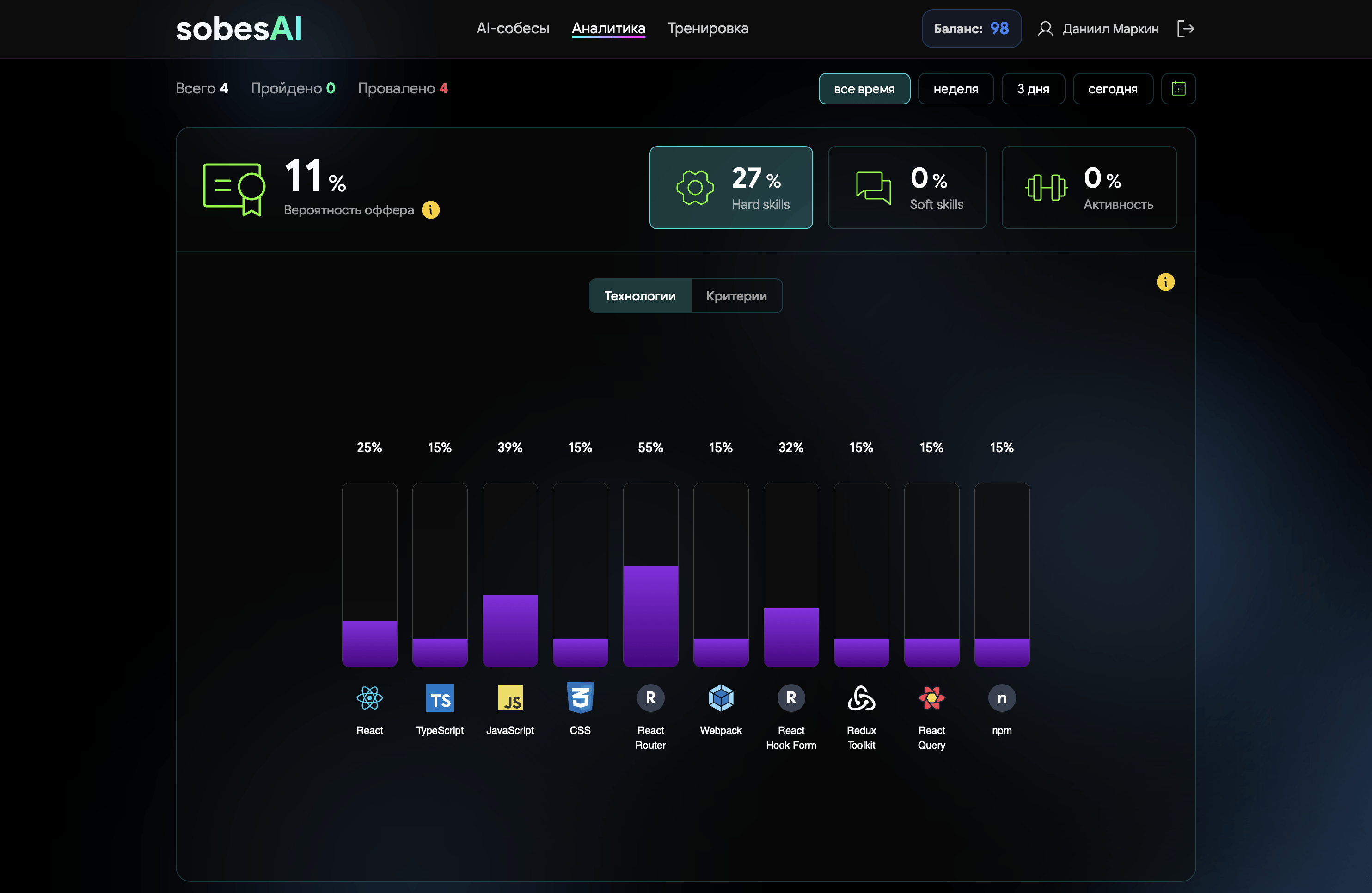Go to AI-собесы page

click(x=513, y=28)
